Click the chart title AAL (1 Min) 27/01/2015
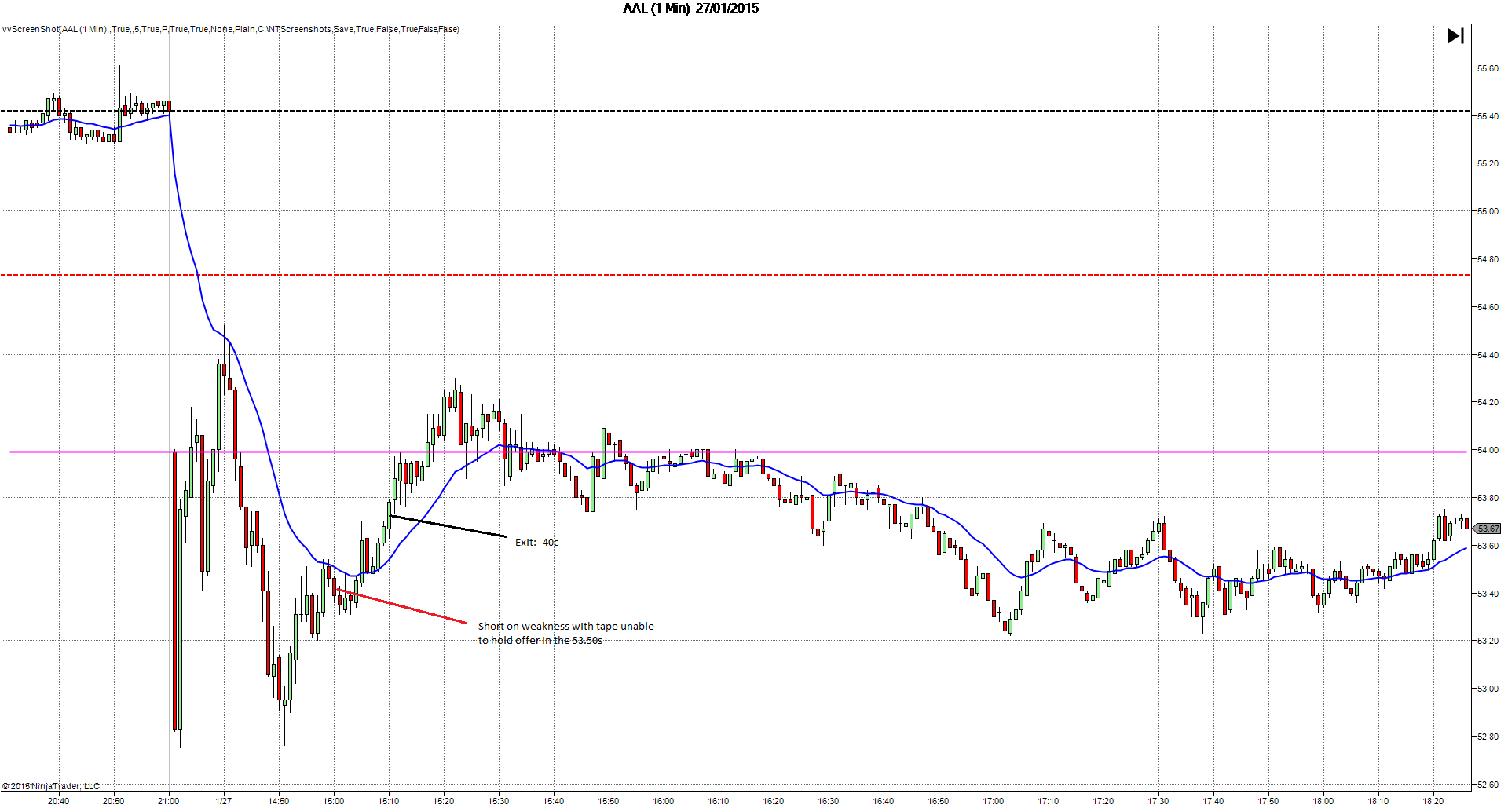The width and height of the screenshot is (1508, 812). [x=691, y=9]
